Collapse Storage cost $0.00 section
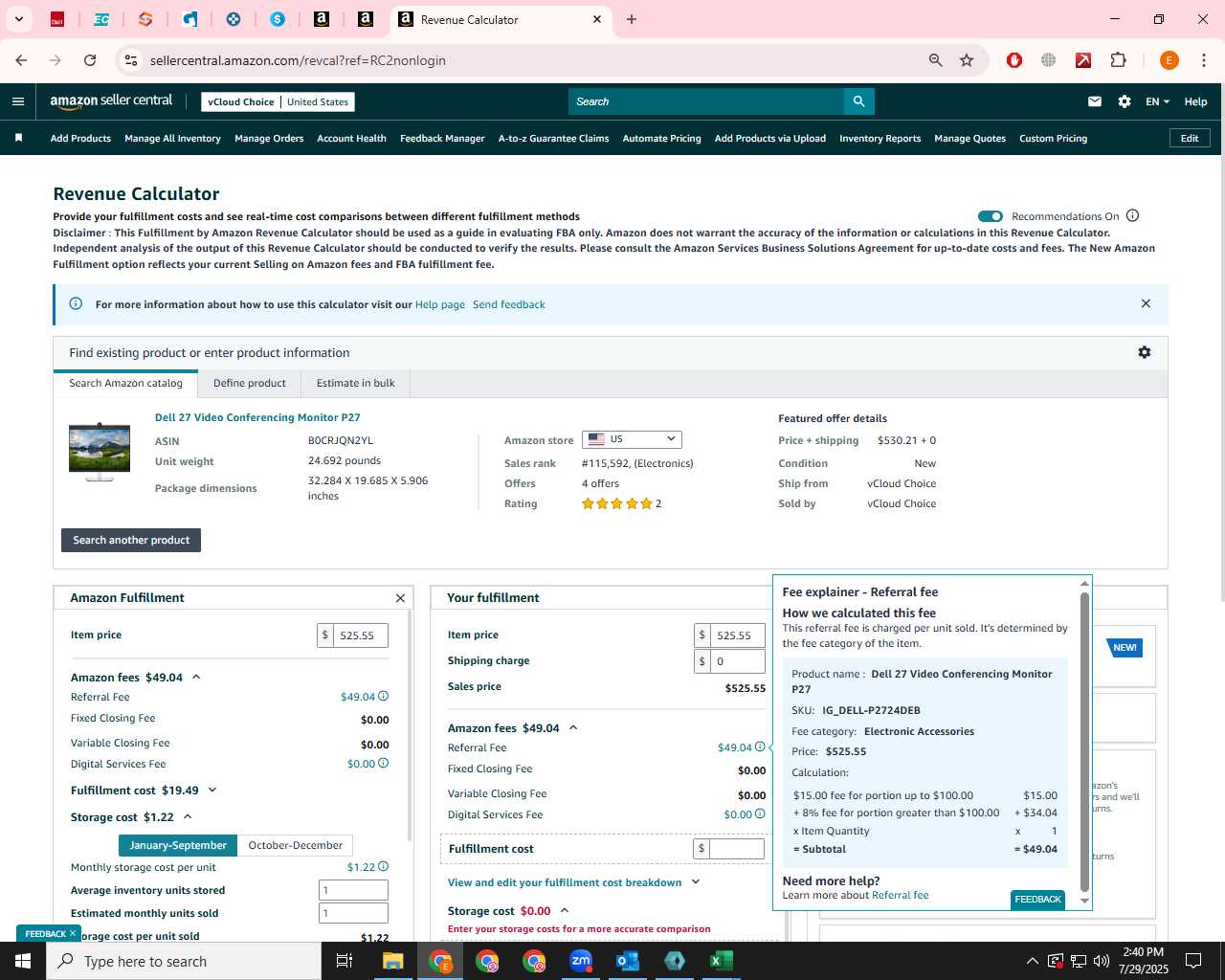 pos(565,910)
